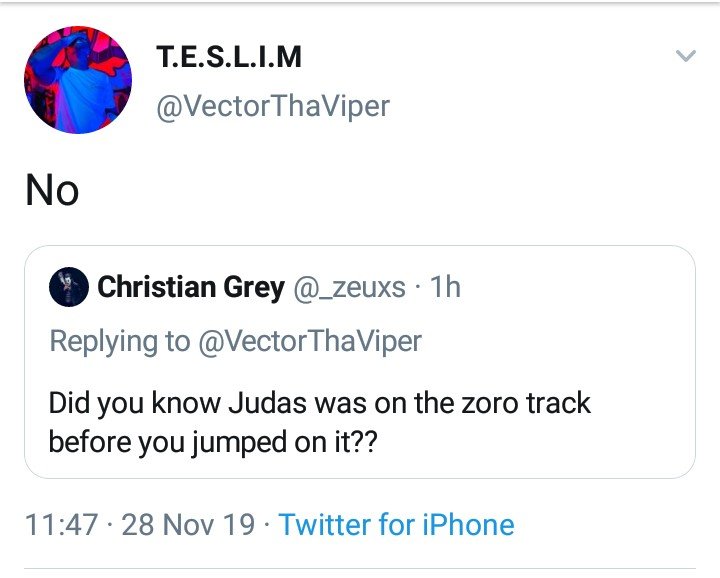Select the "No" tweet text
This screenshot has height=578, width=720.
[x=52, y=189]
